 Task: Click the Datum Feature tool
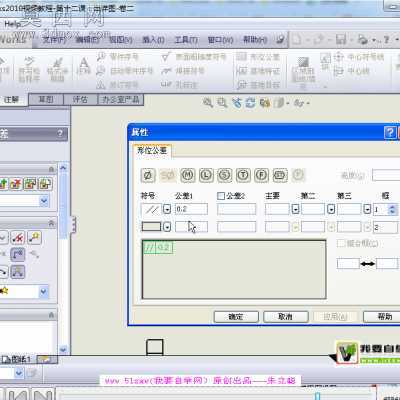pyautogui.click(x=258, y=71)
